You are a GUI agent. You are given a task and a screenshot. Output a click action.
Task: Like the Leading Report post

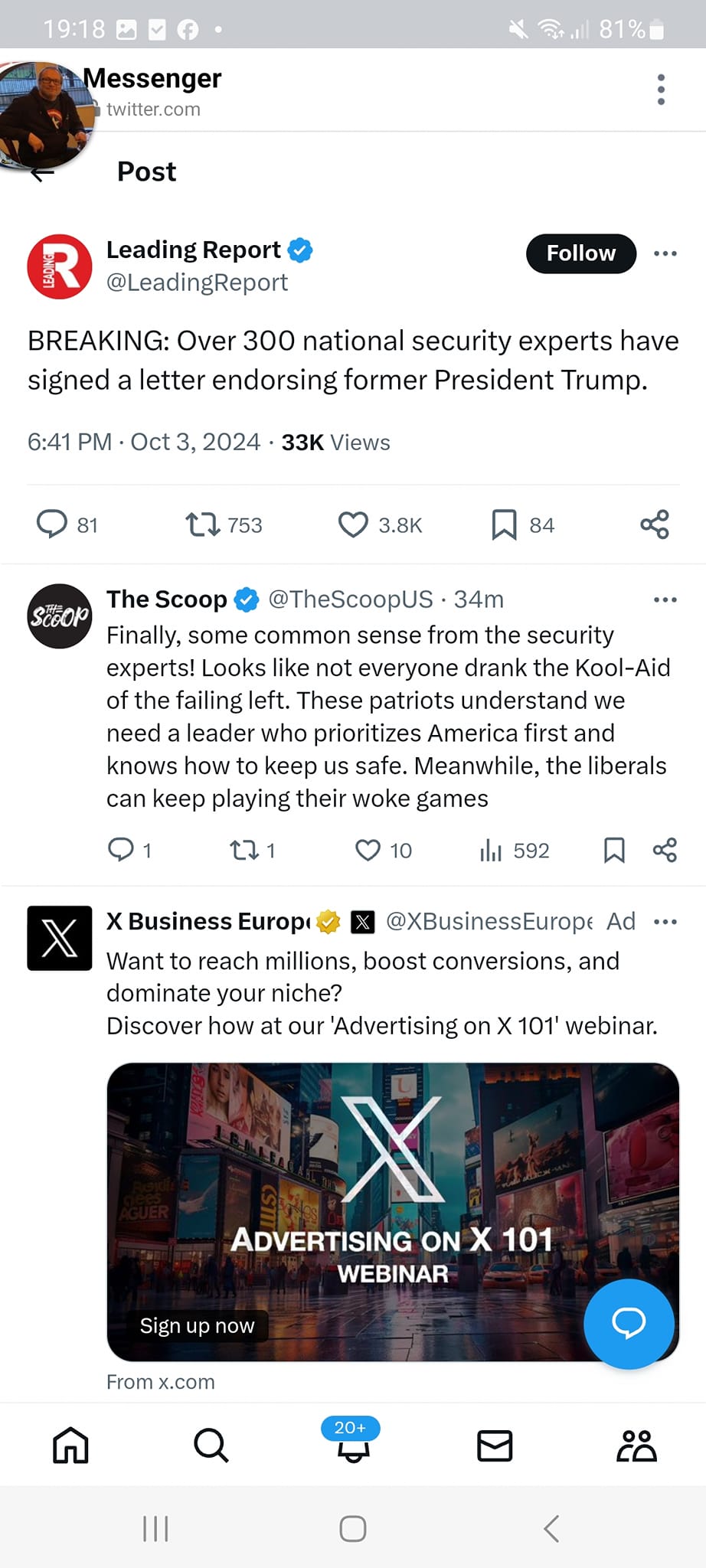coord(353,524)
